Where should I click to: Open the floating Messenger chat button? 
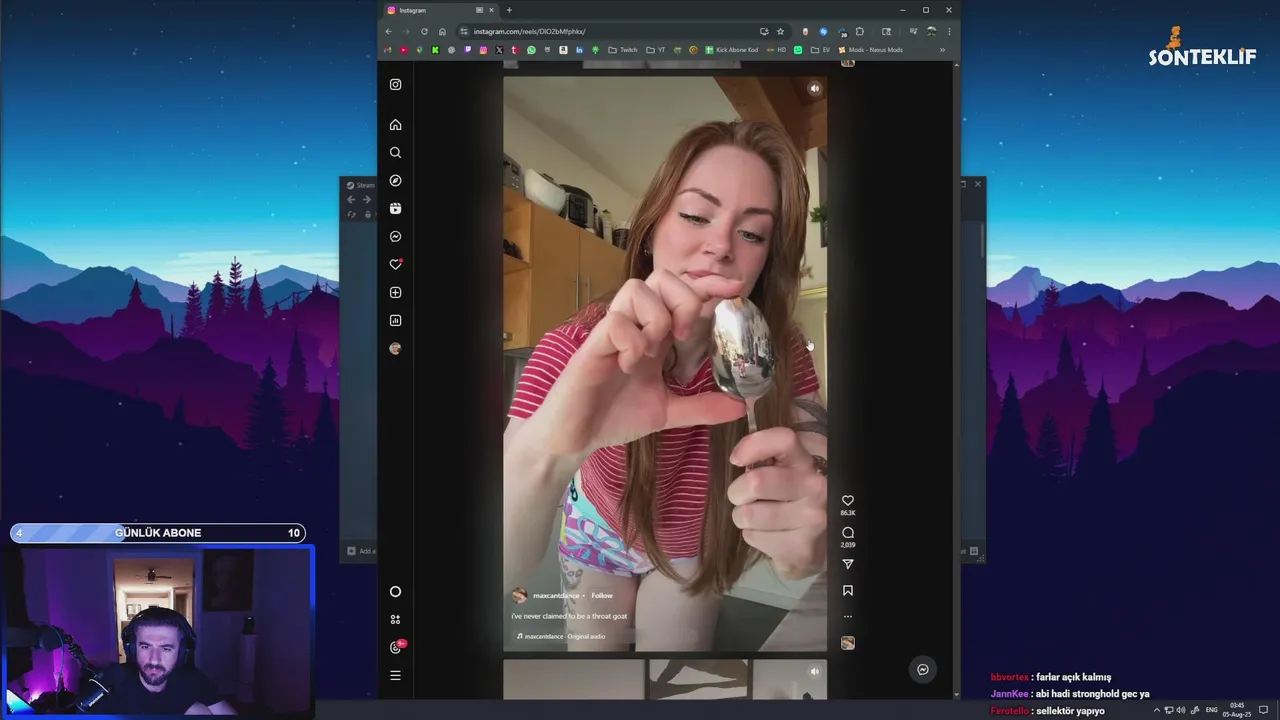[x=923, y=670]
